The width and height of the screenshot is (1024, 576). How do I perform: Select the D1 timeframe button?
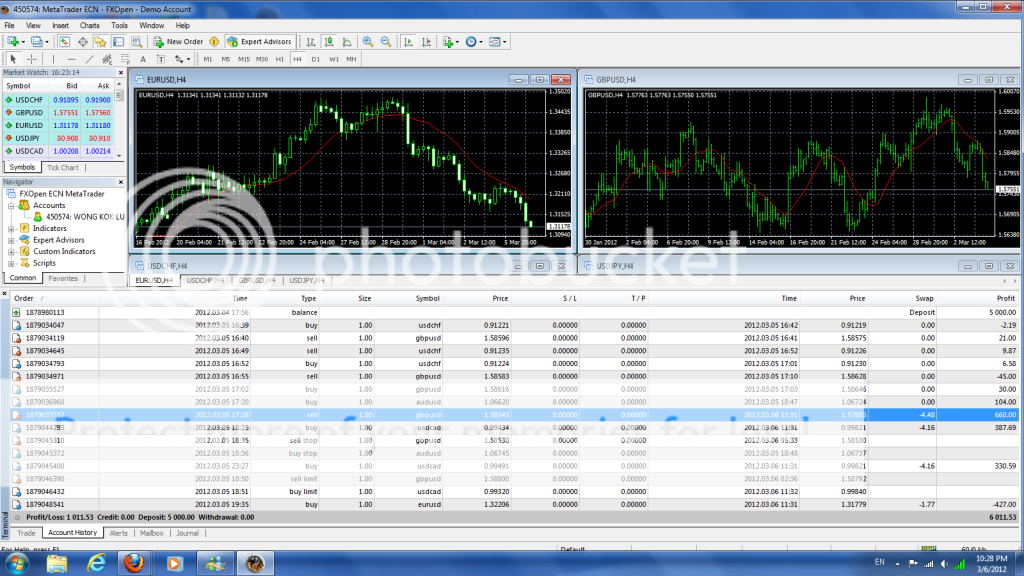pyautogui.click(x=316, y=59)
